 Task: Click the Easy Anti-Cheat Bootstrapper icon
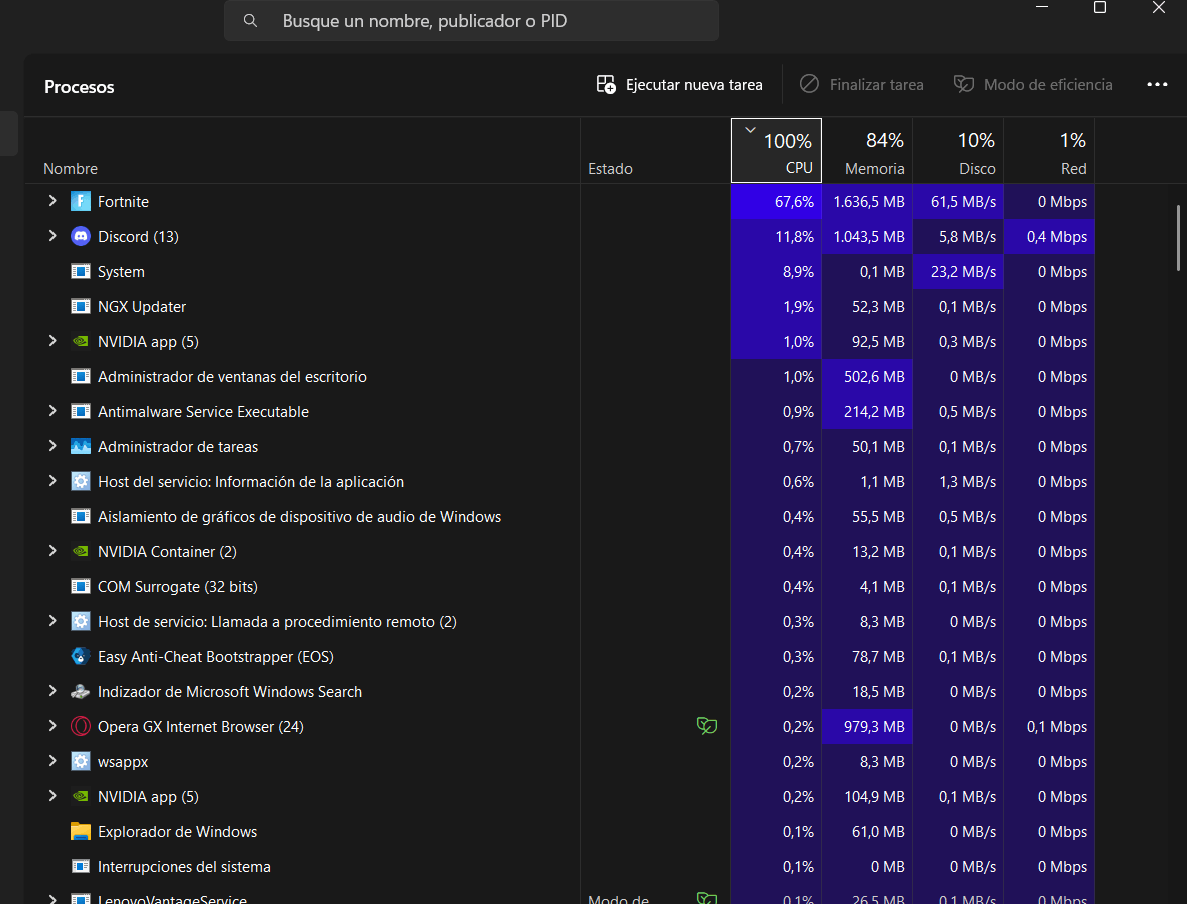(80, 656)
